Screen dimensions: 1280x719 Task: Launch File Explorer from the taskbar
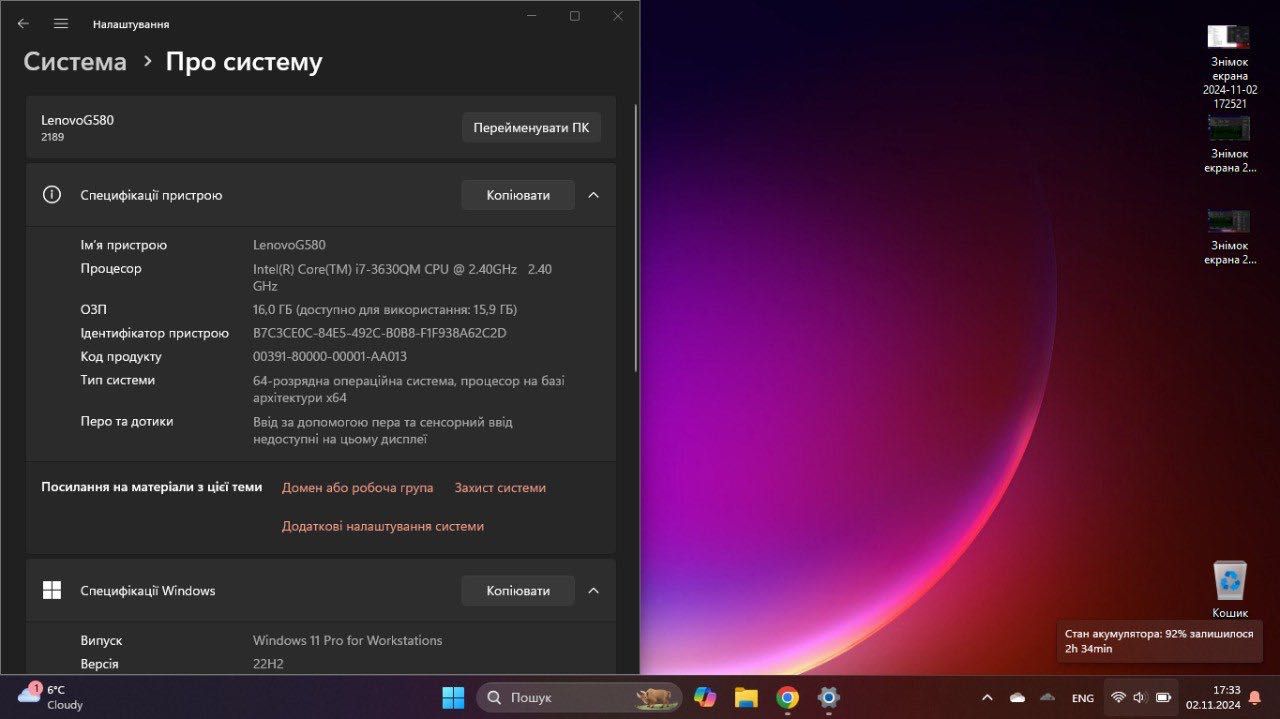[746, 697]
